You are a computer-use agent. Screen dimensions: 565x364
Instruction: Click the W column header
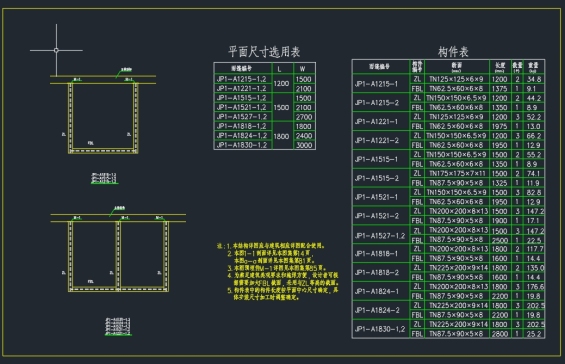pos(303,69)
